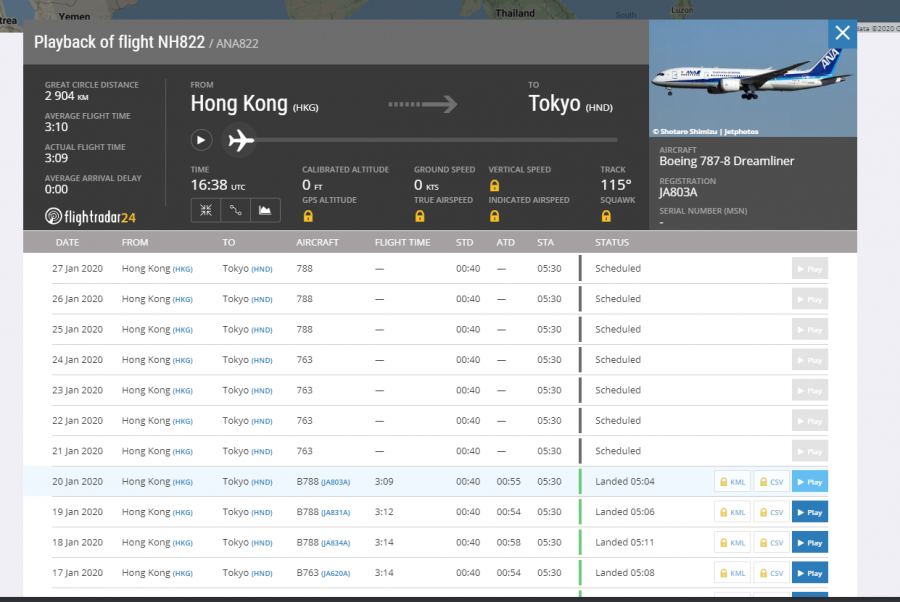Image resolution: width=900 pixels, height=602 pixels.
Task: Open the JA620A registration link
Action: tap(335, 574)
